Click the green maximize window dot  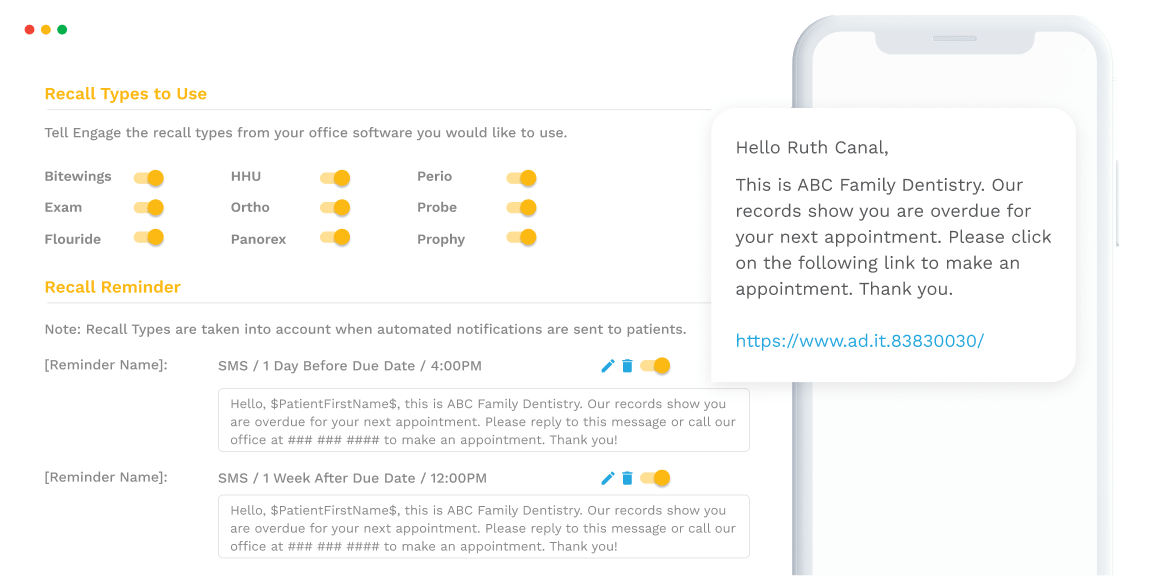click(62, 30)
